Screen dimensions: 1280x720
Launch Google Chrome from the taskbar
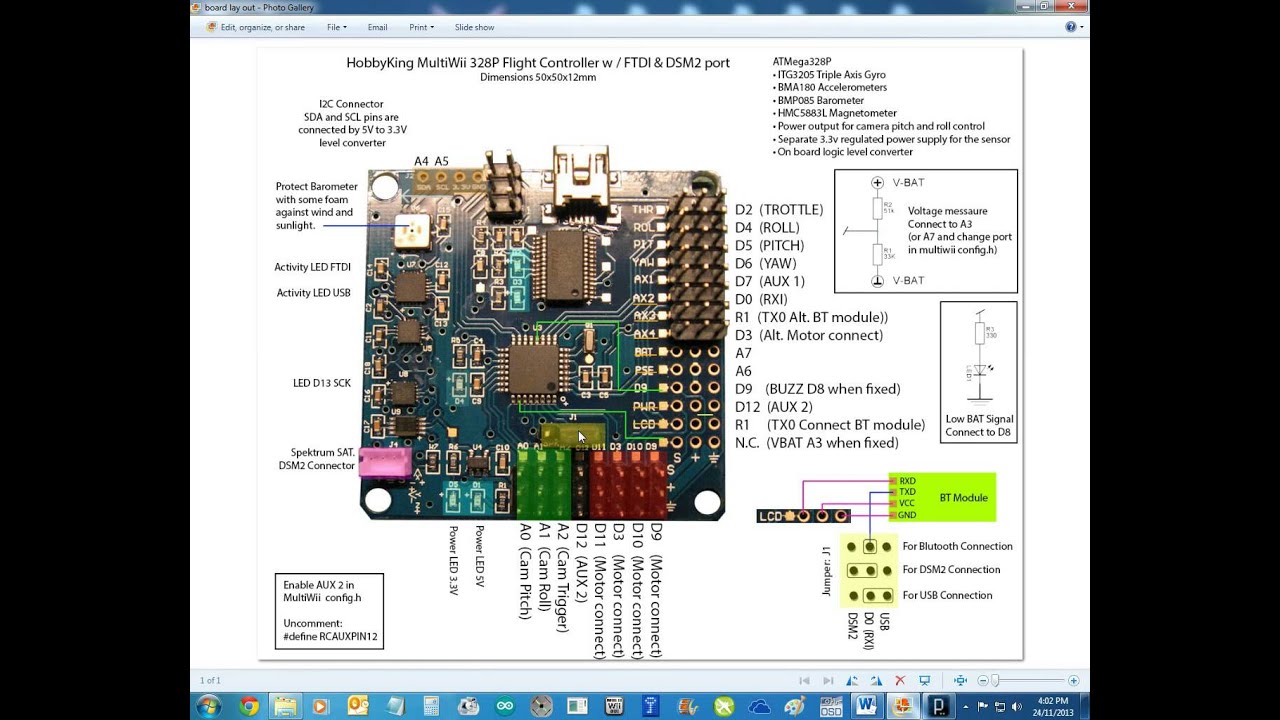pos(249,706)
